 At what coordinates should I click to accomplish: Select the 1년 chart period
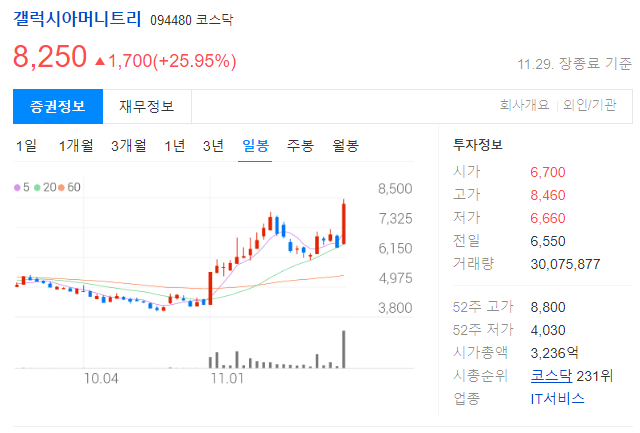tap(175, 146)
